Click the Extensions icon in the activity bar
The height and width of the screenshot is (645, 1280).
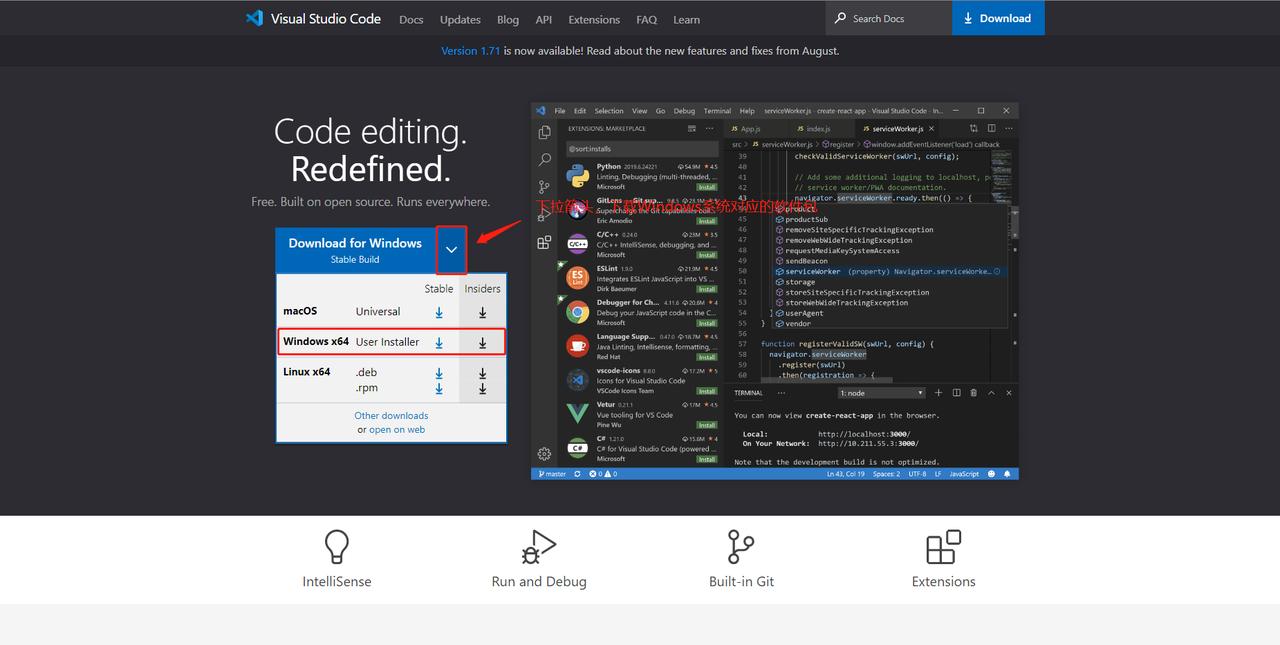point(543,242)
